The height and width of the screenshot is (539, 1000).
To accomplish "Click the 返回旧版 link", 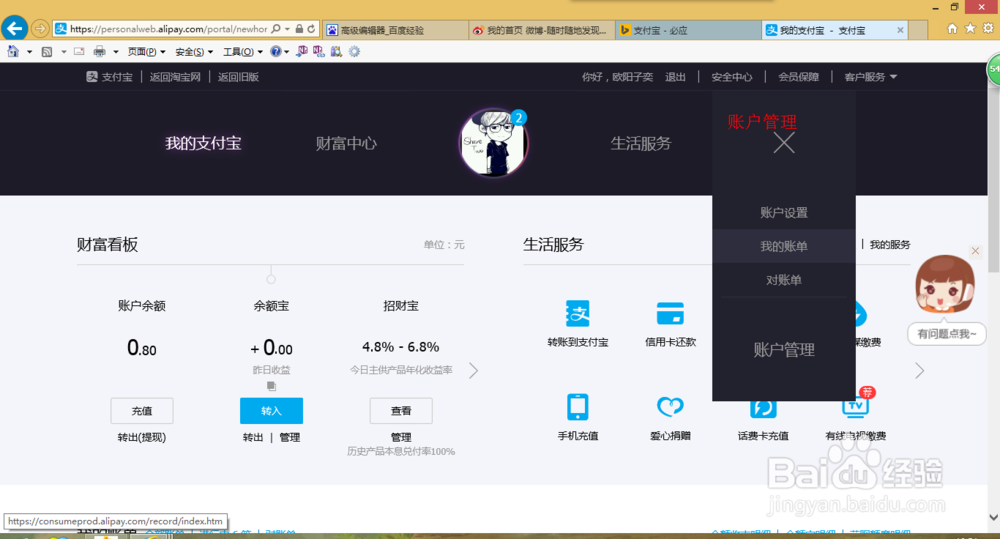I will (239, 77).
